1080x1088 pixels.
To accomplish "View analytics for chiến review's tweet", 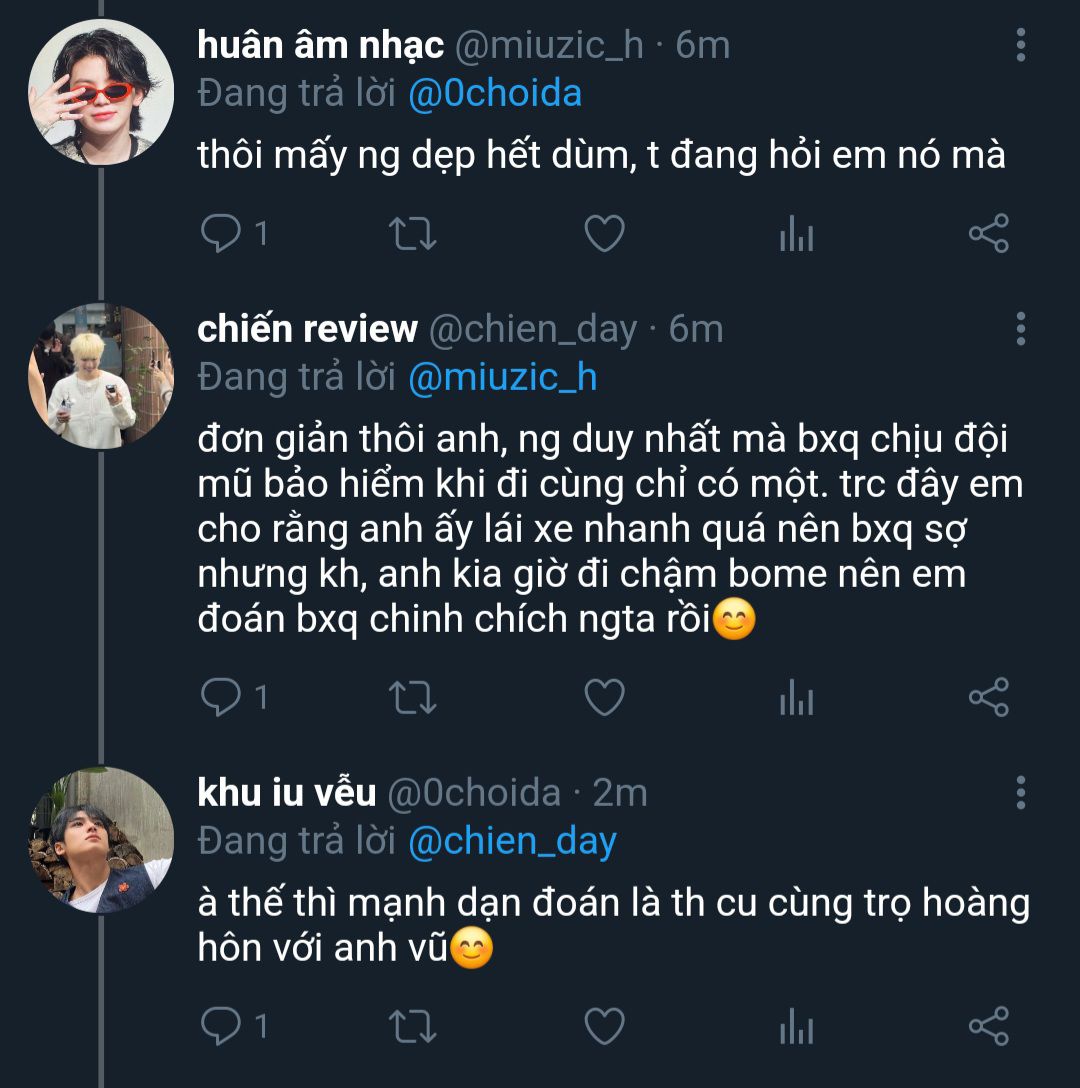I will pyautogui.click(x=796, y=697).
